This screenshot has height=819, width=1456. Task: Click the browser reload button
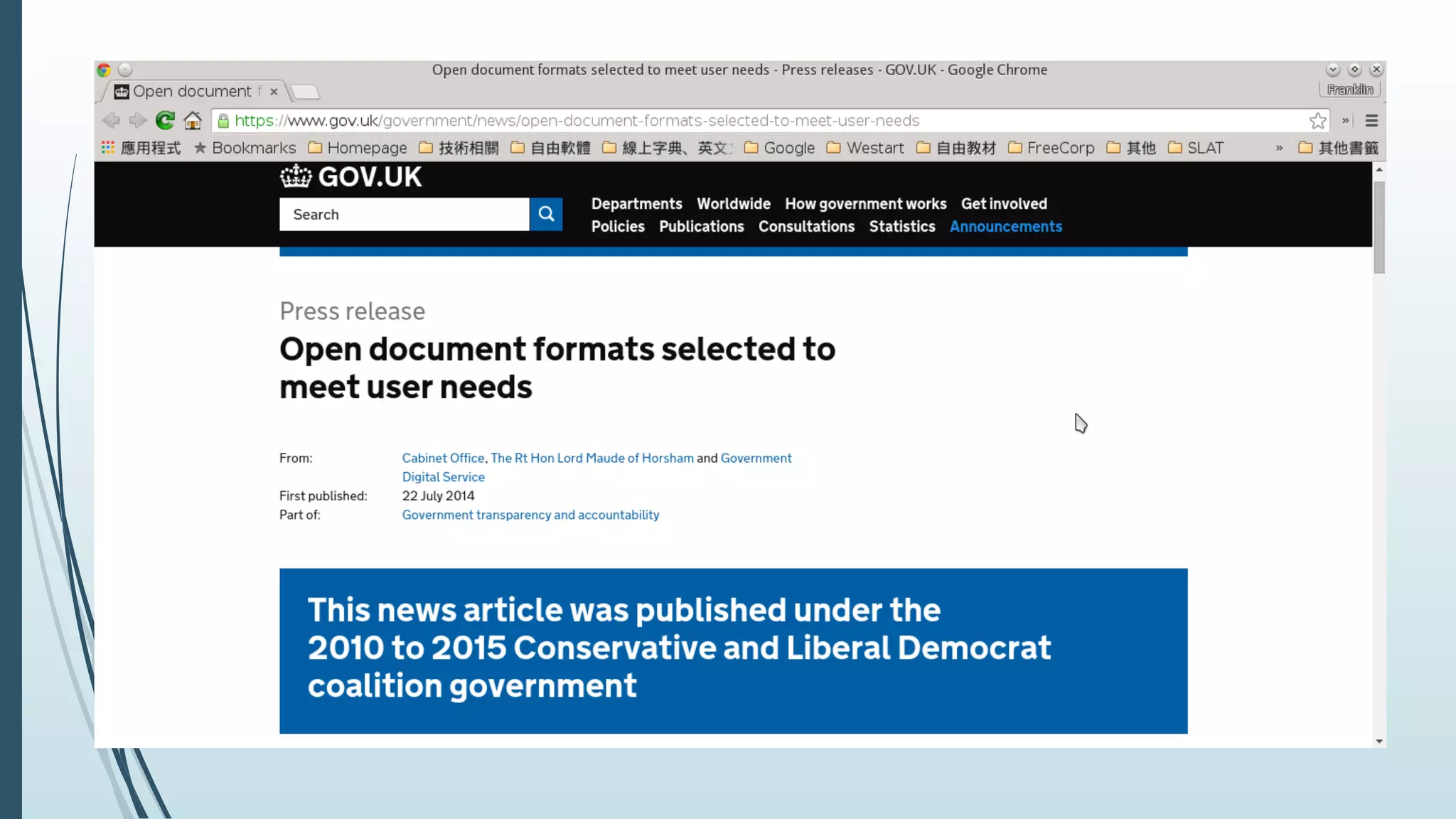click(165, 121)
